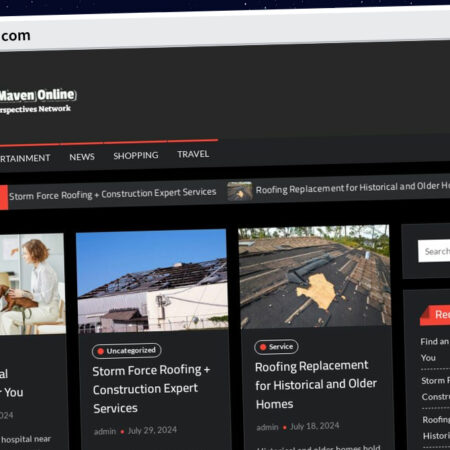The image size is (450, 450).
Task: Open ticker headline Storm Force Roofing + Construction
Action: click(113, 194)
